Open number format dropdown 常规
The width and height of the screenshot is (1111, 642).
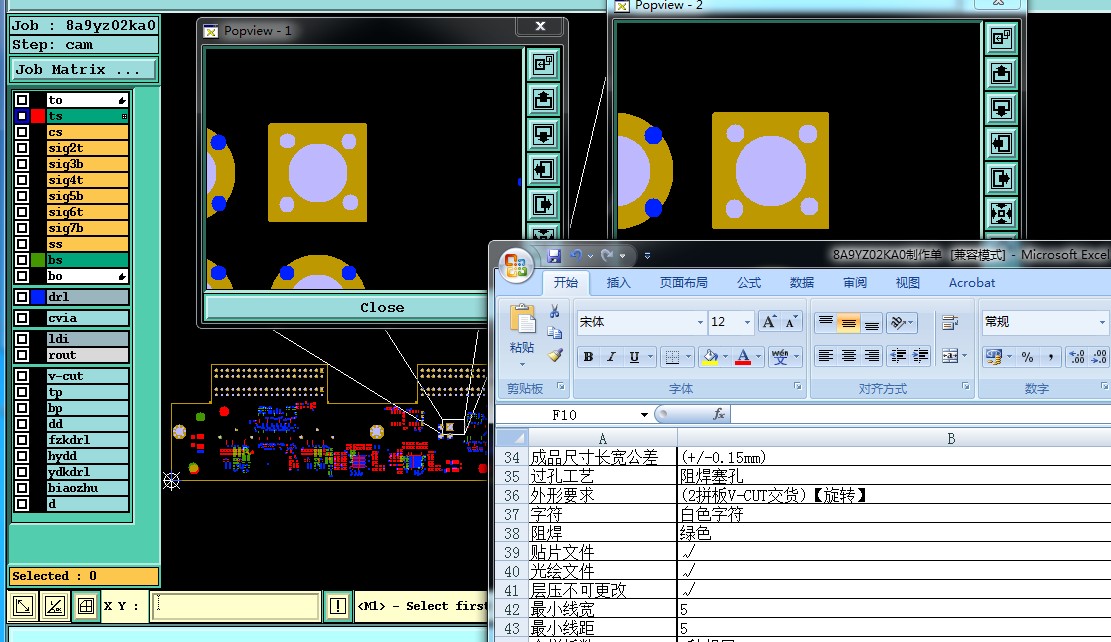pyautogui.click(x=1102, y=322)
